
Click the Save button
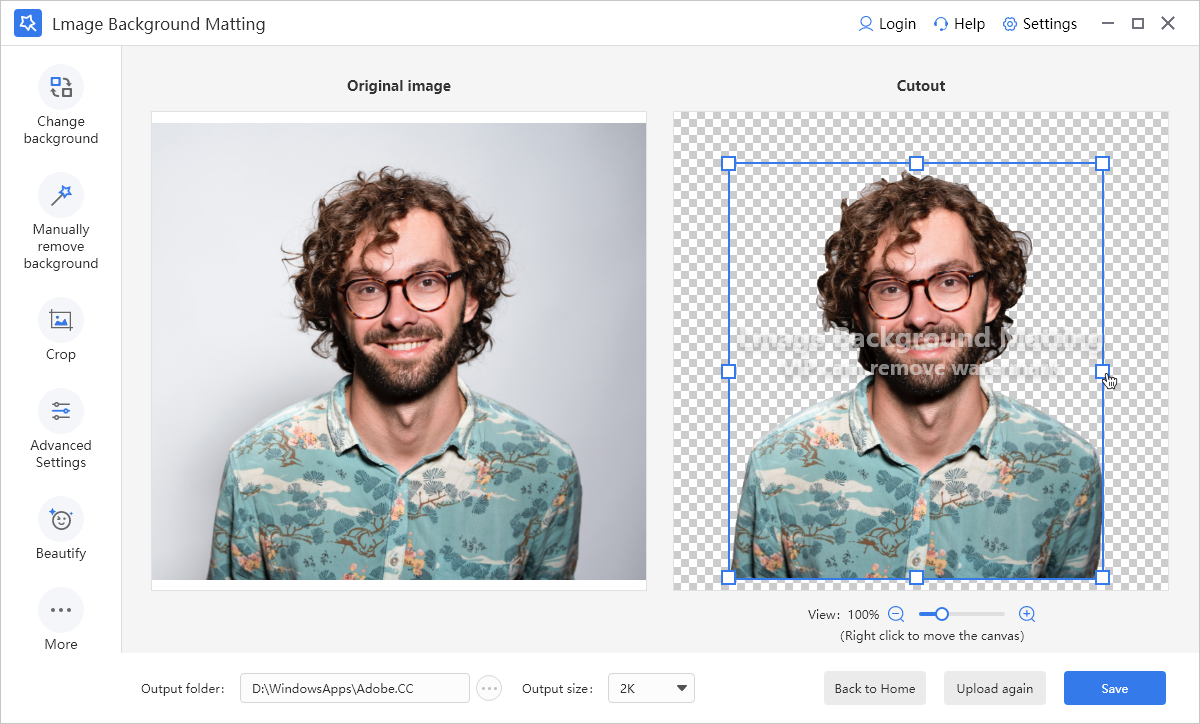click(x=1114, y=688)
